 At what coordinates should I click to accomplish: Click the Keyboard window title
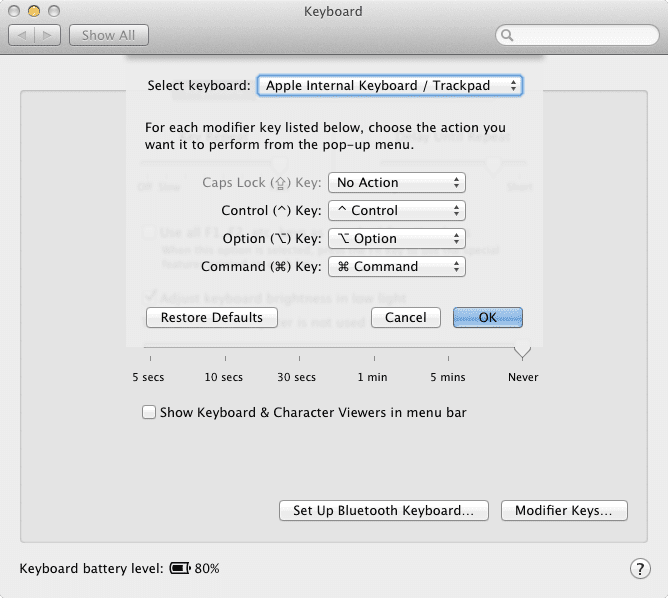click(x=333, y=12)
